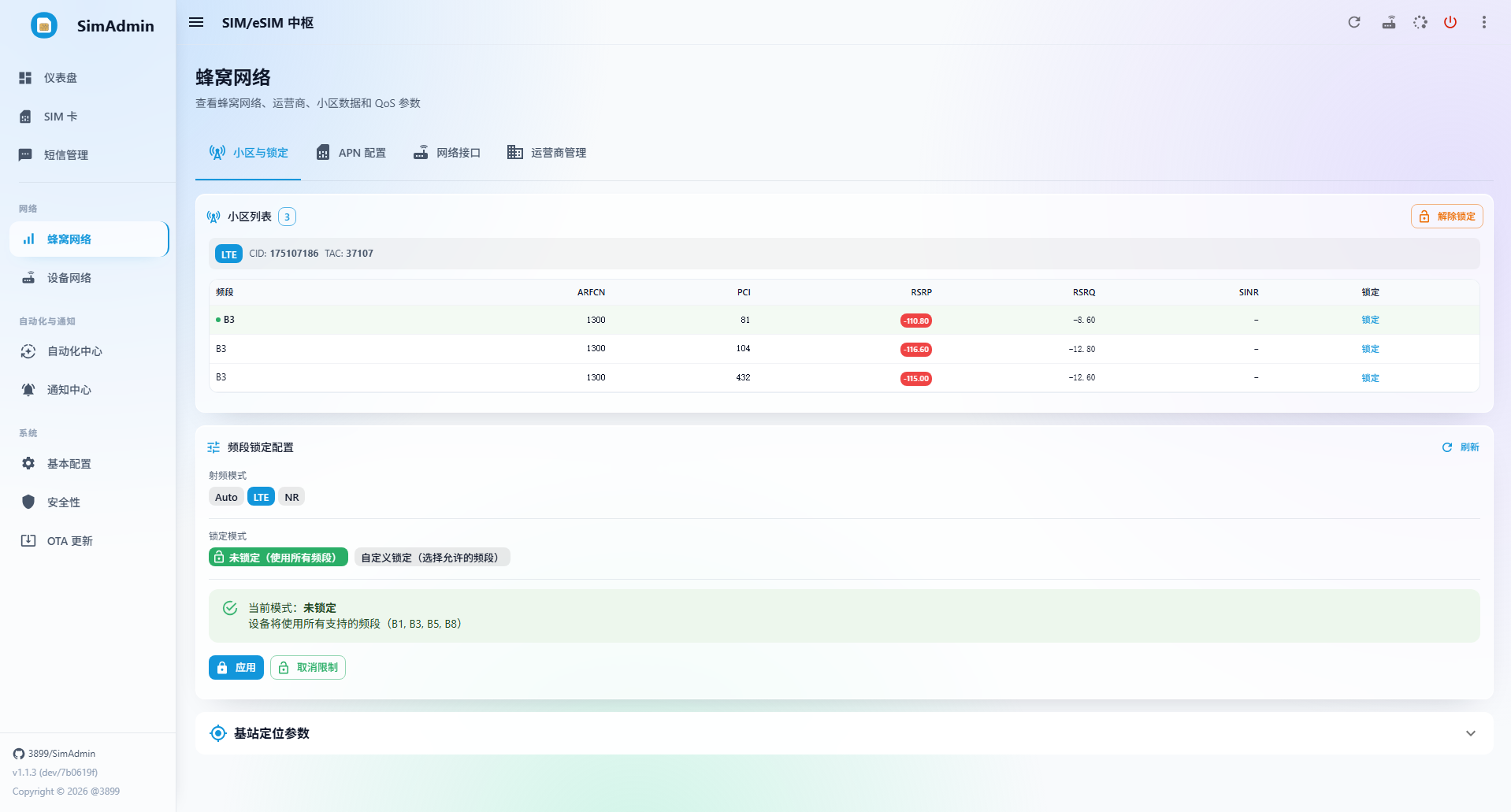The height and width of the screenshot is (812, 1511).
Task: Click RSRQ value -8.60
Action: click(x=1084, y=320)
